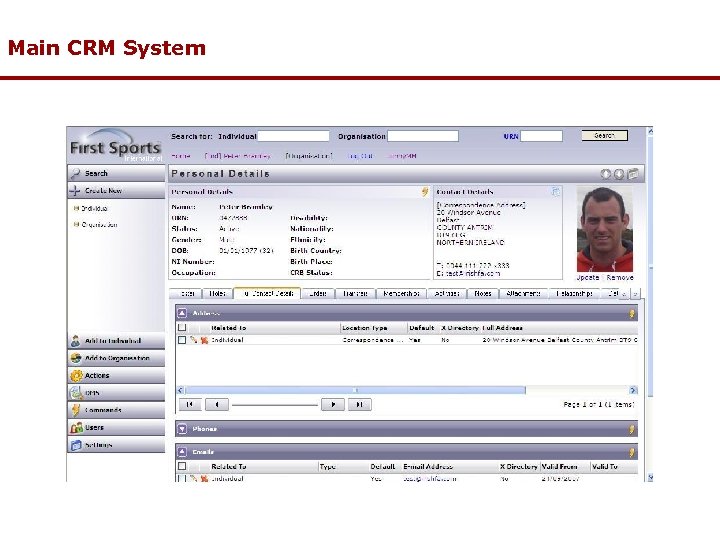Tick the select-all checkbox in Emails table header
The height and width of the screenshot is (540, 720).
pyautogui.click(x=182, y=466)
